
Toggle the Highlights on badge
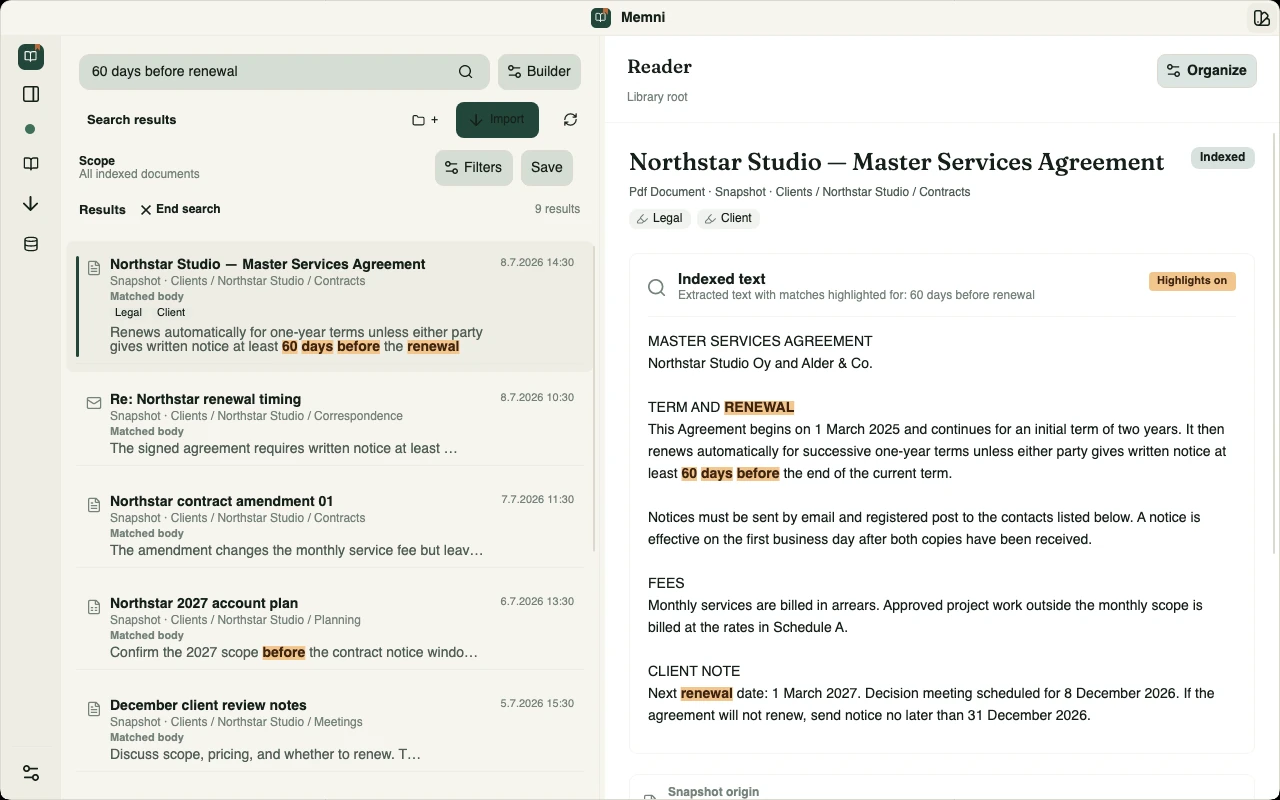click(1192, 281)
